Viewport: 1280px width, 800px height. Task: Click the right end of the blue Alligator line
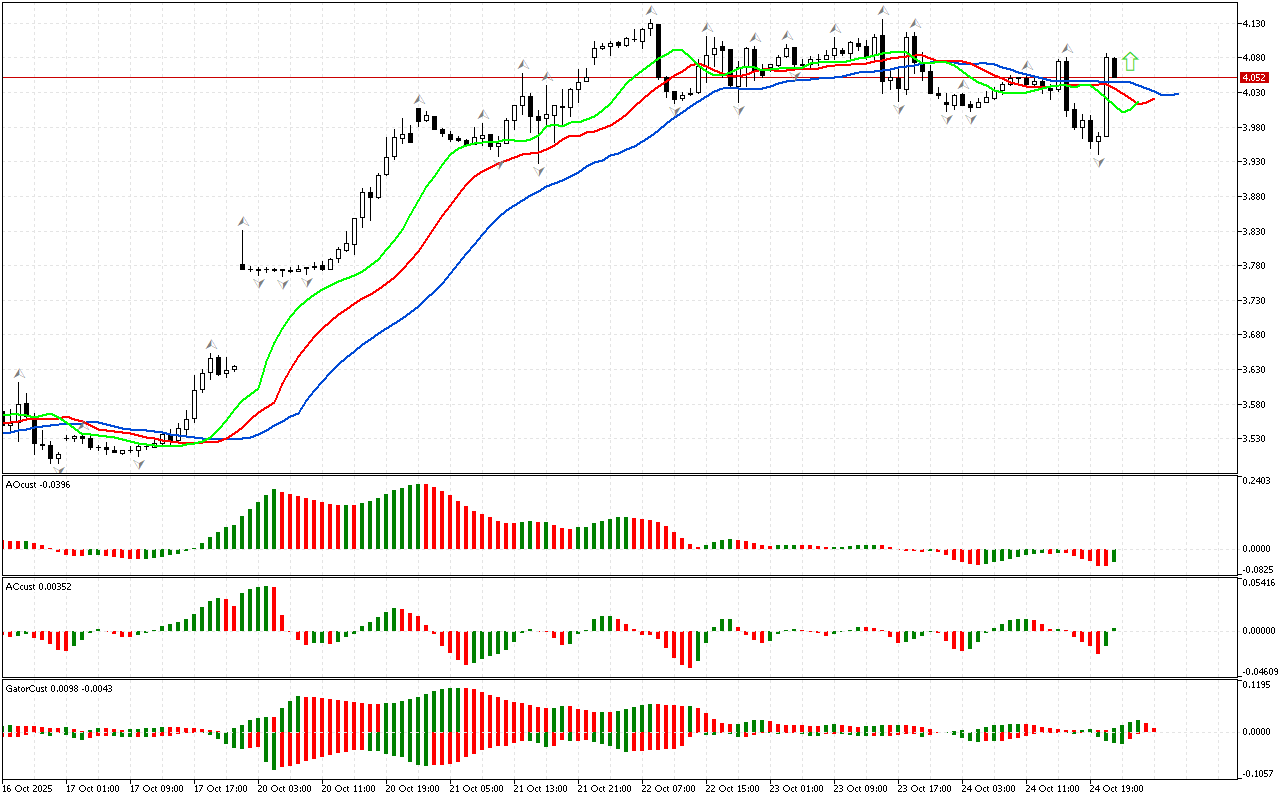pyautogui.click(x=1177, y=94)
